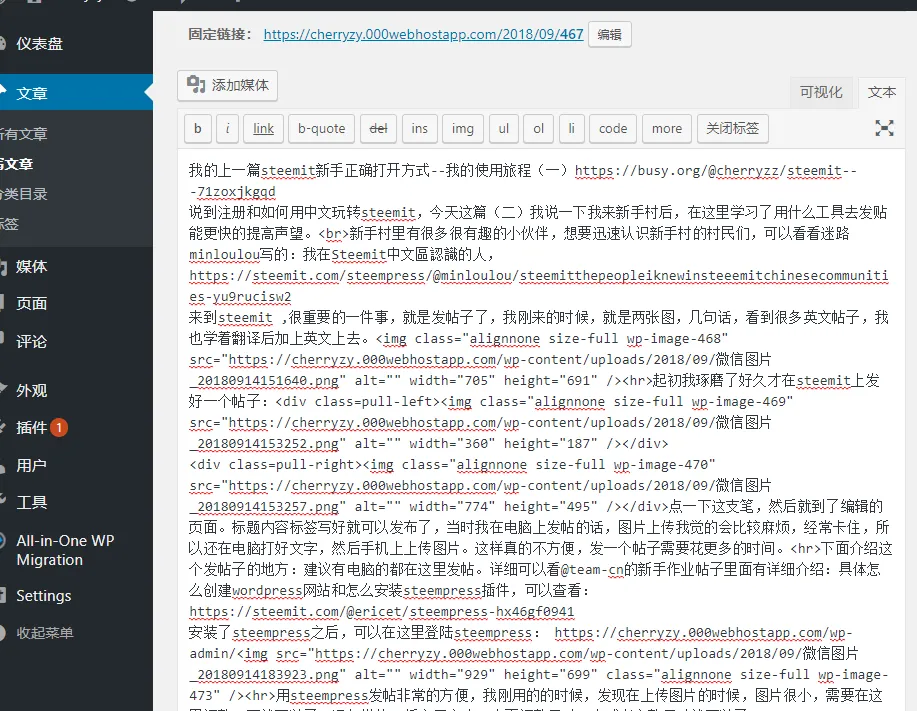Insert code tag with code button
This screenshot has width=917, height=711.
pos(613,129)
